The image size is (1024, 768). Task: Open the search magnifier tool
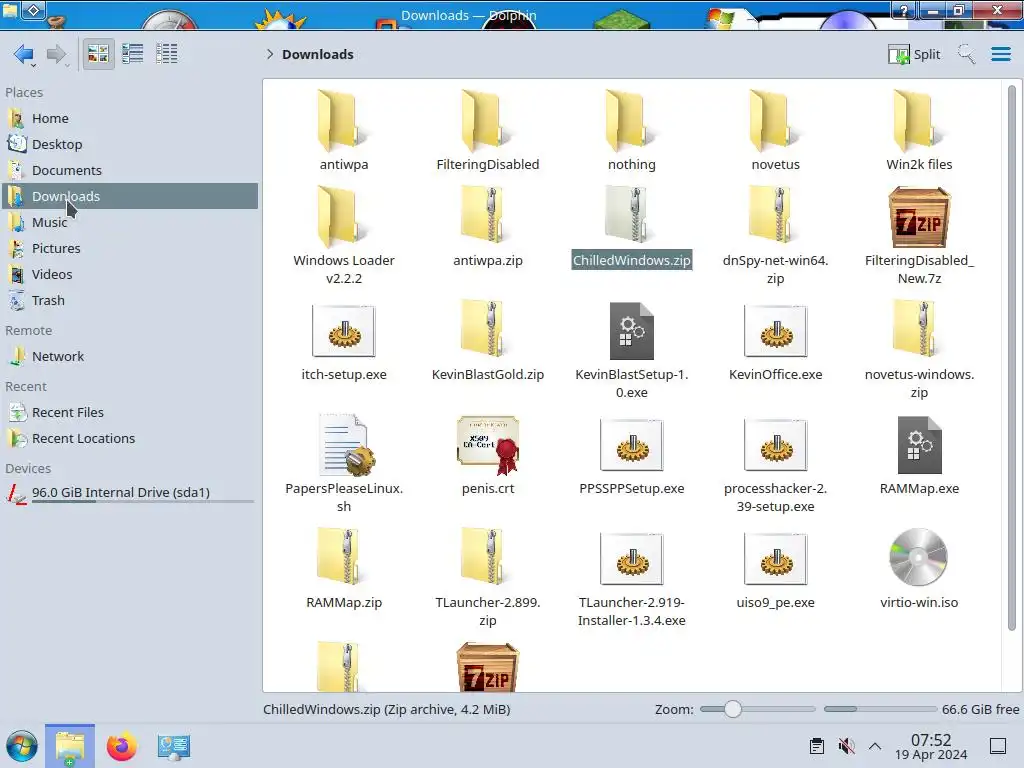[x=966, y=54]
